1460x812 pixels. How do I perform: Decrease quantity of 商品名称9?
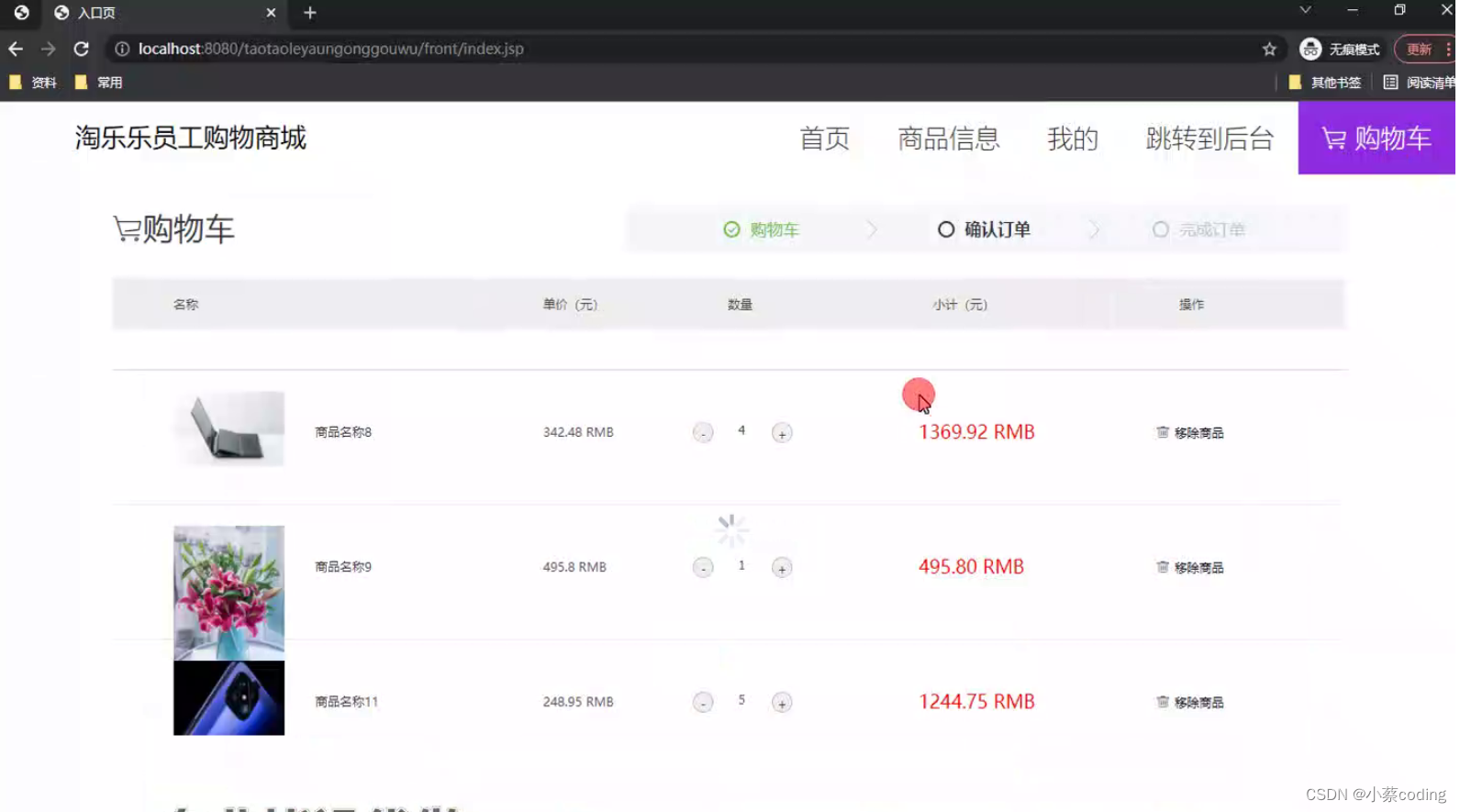click(703, 568)
